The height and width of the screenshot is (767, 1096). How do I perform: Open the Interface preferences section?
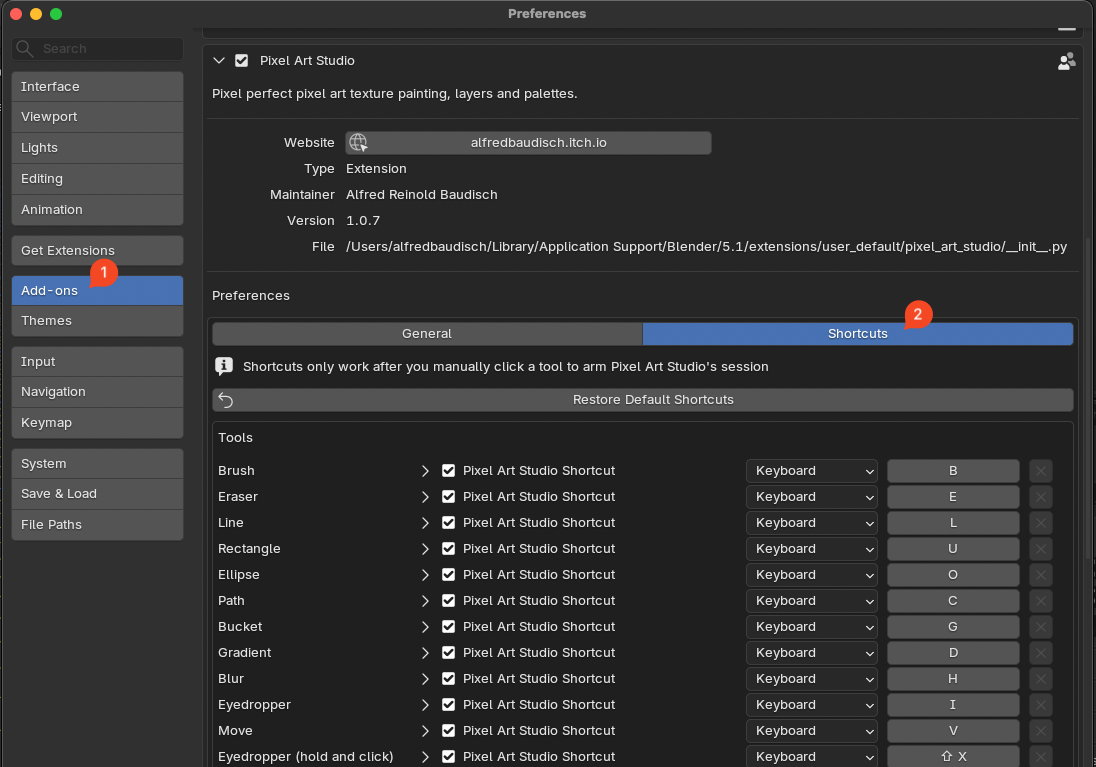[x=97, y=87]
